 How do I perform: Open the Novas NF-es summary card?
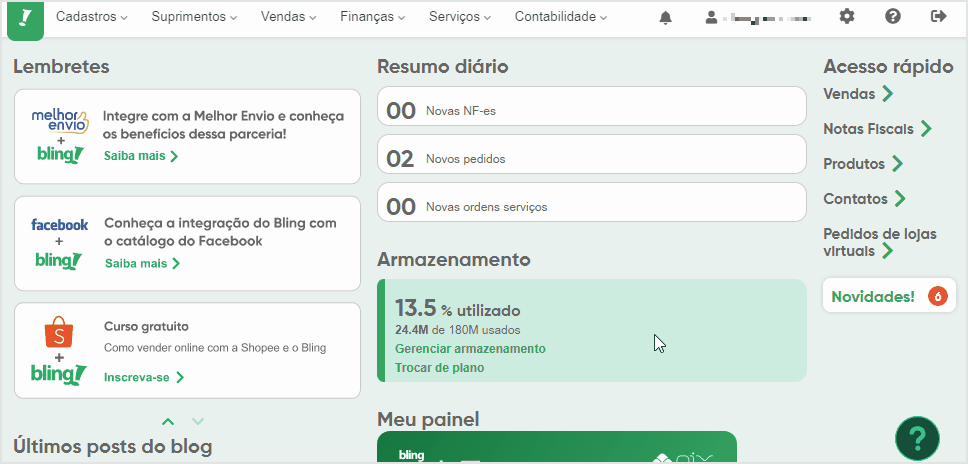point(591,106)
